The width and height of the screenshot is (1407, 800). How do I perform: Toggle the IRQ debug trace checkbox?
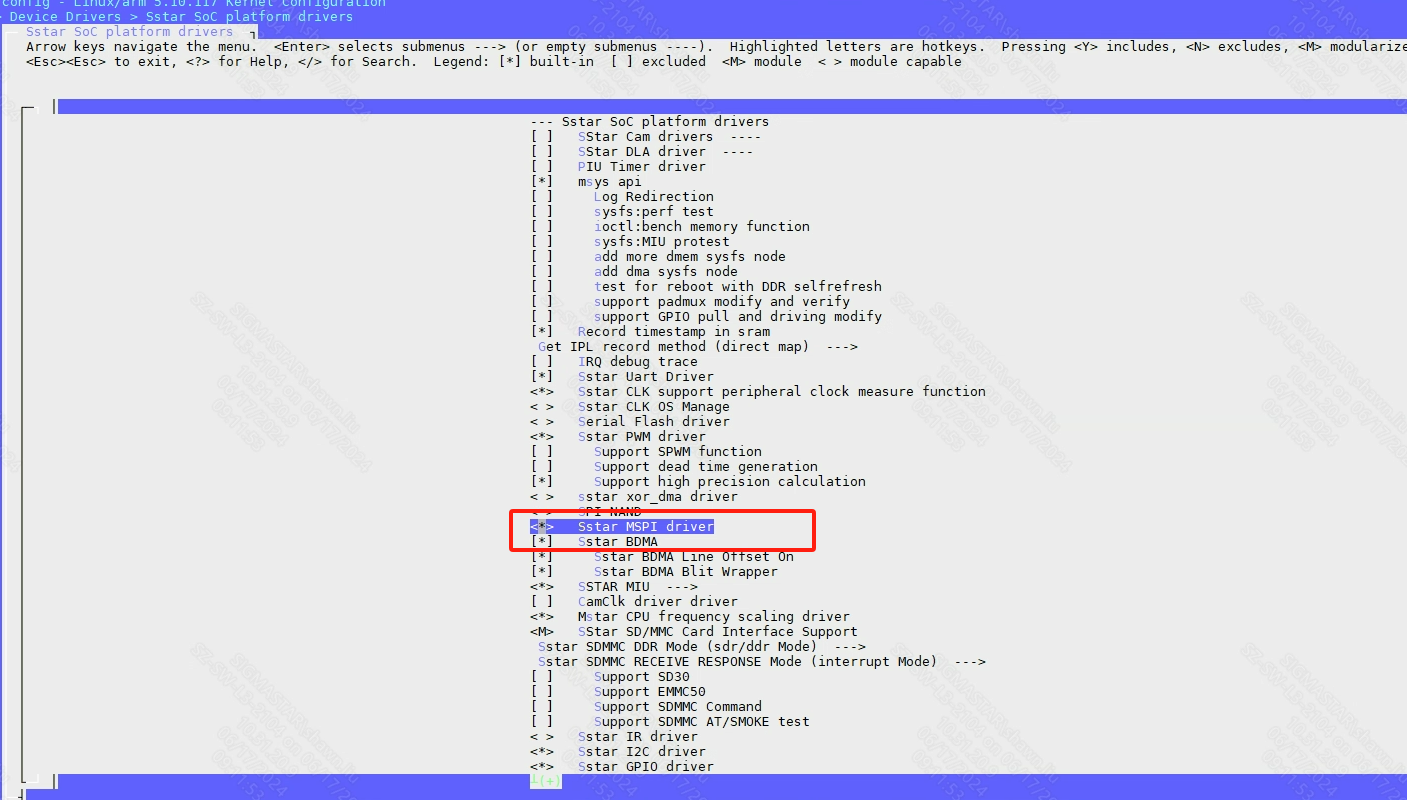(541, 362)
